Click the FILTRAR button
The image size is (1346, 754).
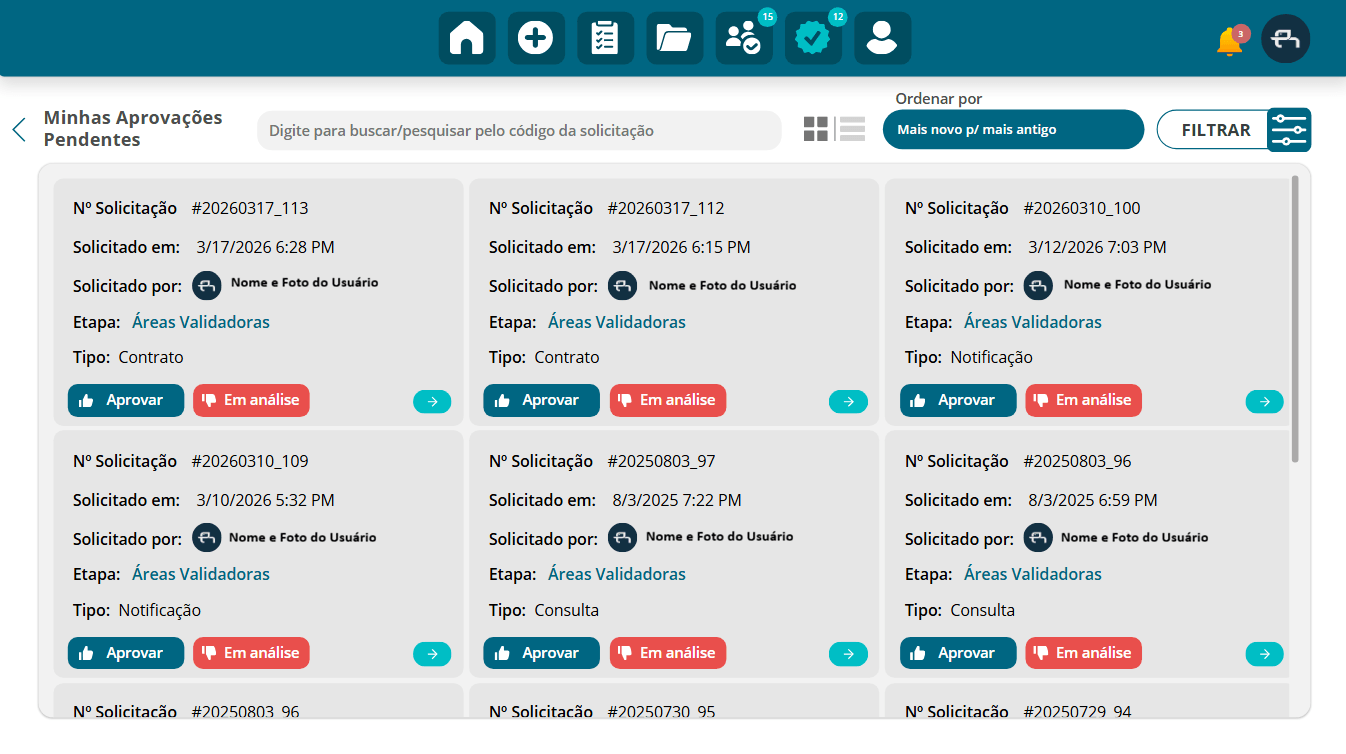coord(1215,130)
